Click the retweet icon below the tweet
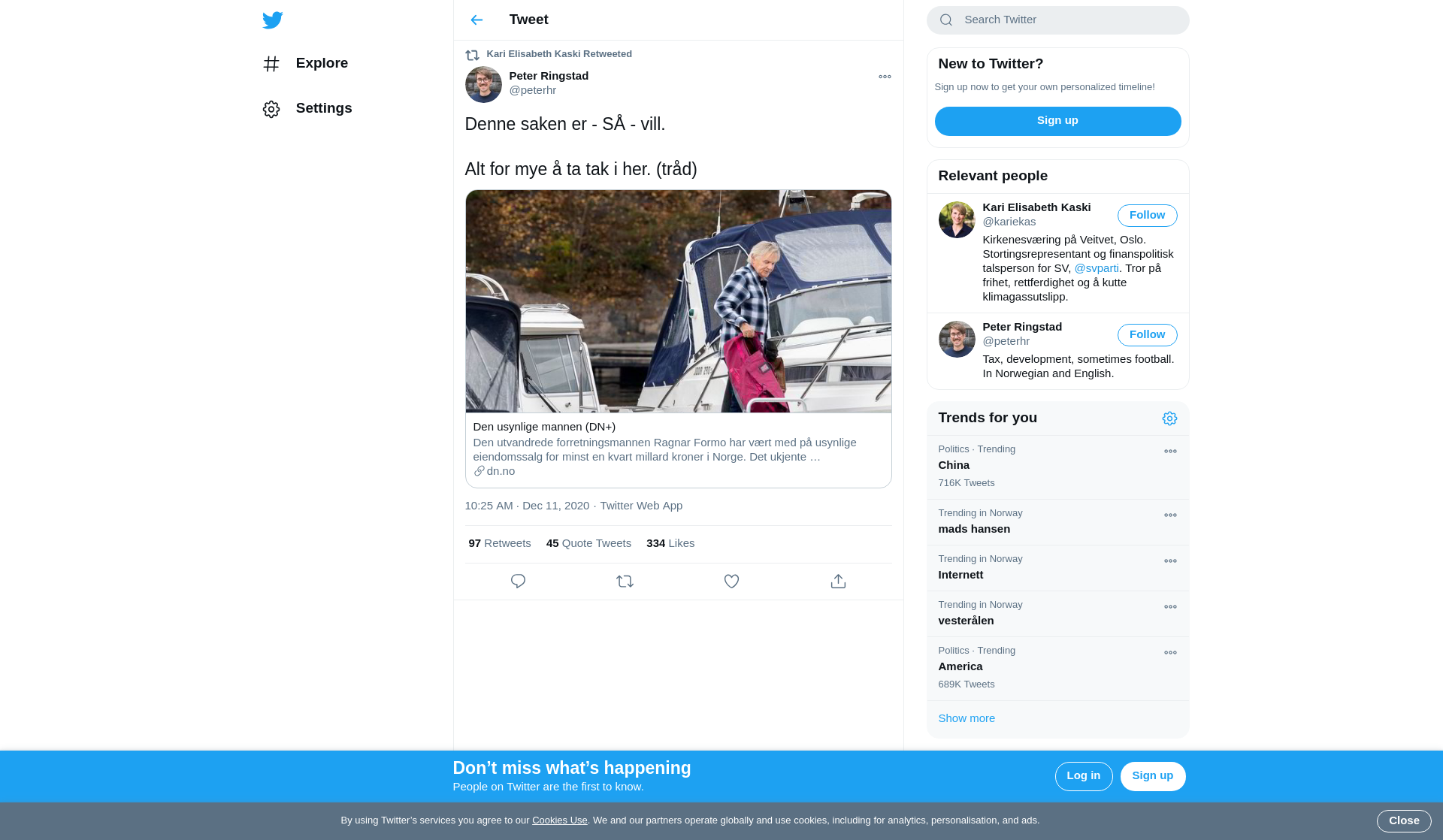 [x=625, y=582]
